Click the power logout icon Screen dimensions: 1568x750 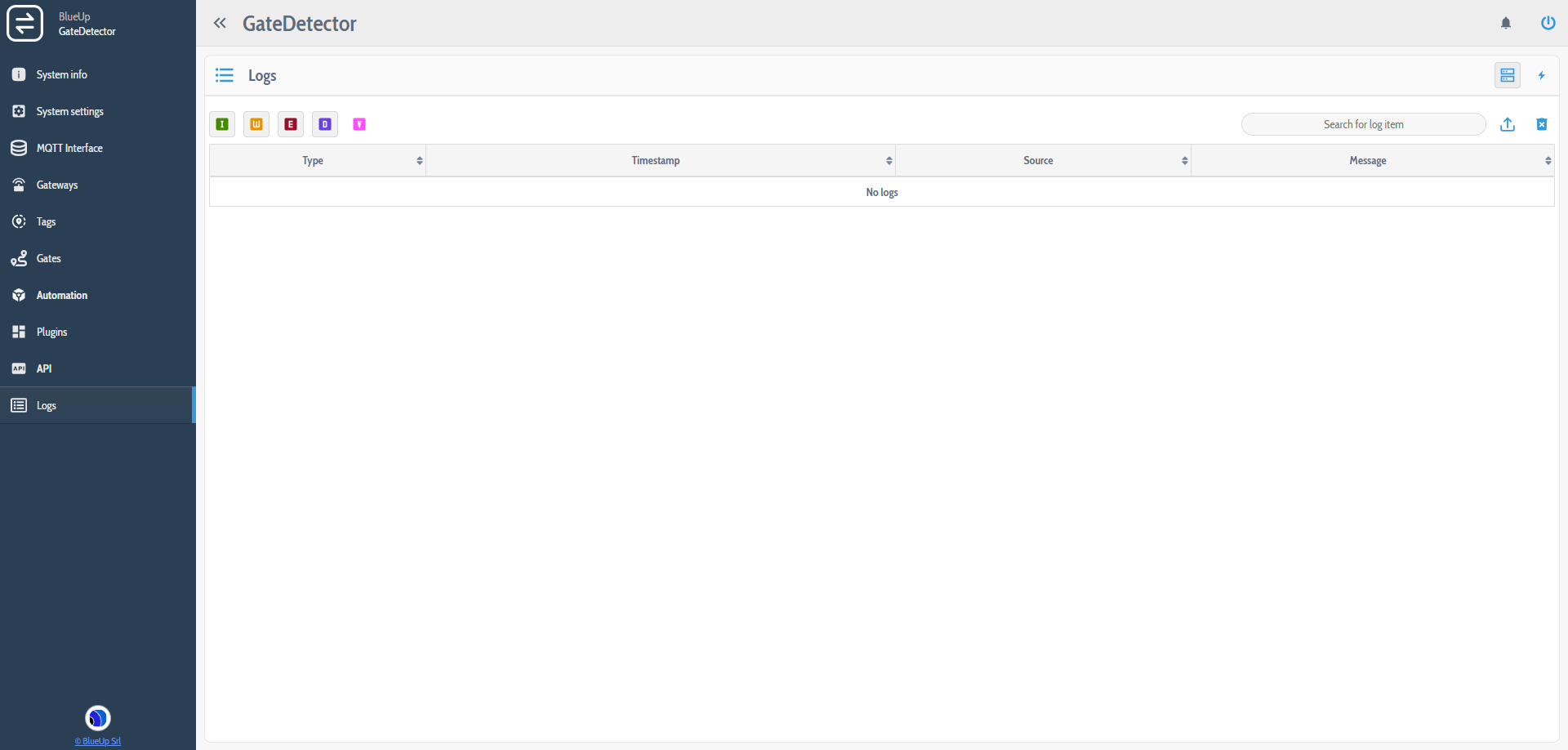(1548, 23)
